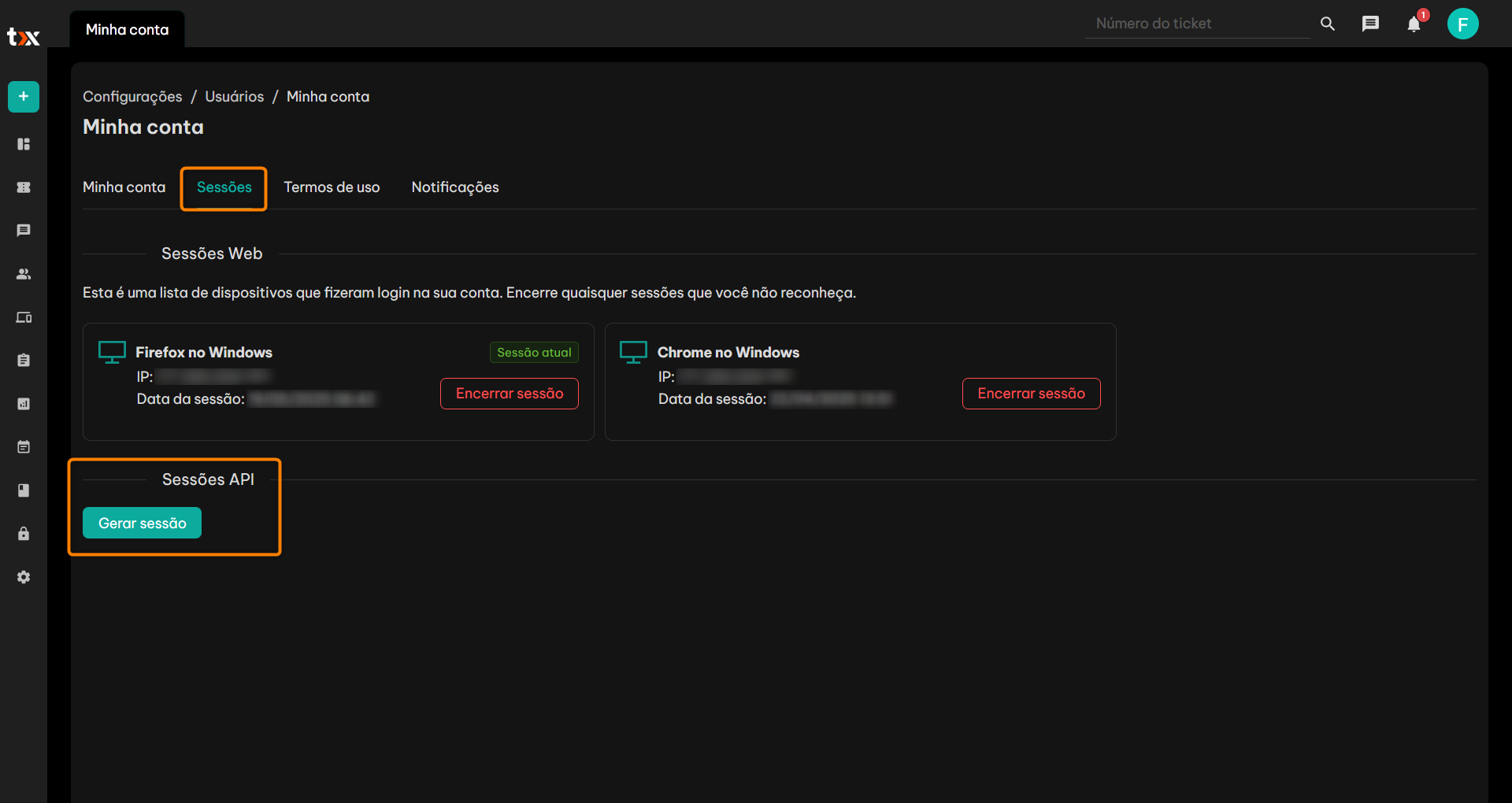
Task: Click the tx logo in the corner
Action: pyautogui.click(x=24, y=36)
